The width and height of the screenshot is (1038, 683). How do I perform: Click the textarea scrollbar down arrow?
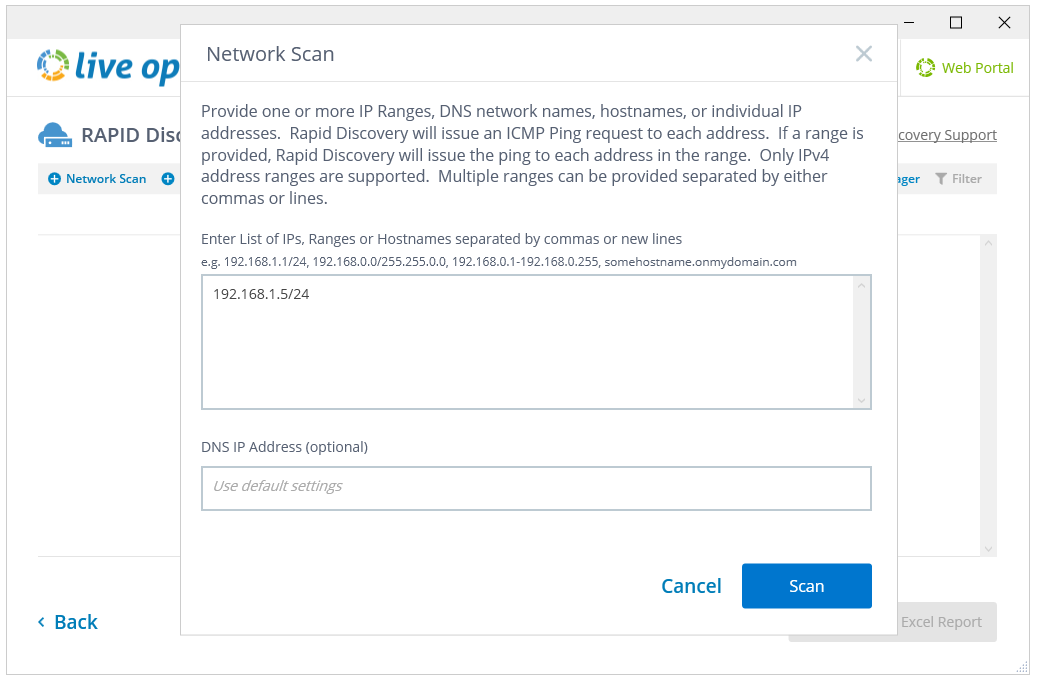862,400
